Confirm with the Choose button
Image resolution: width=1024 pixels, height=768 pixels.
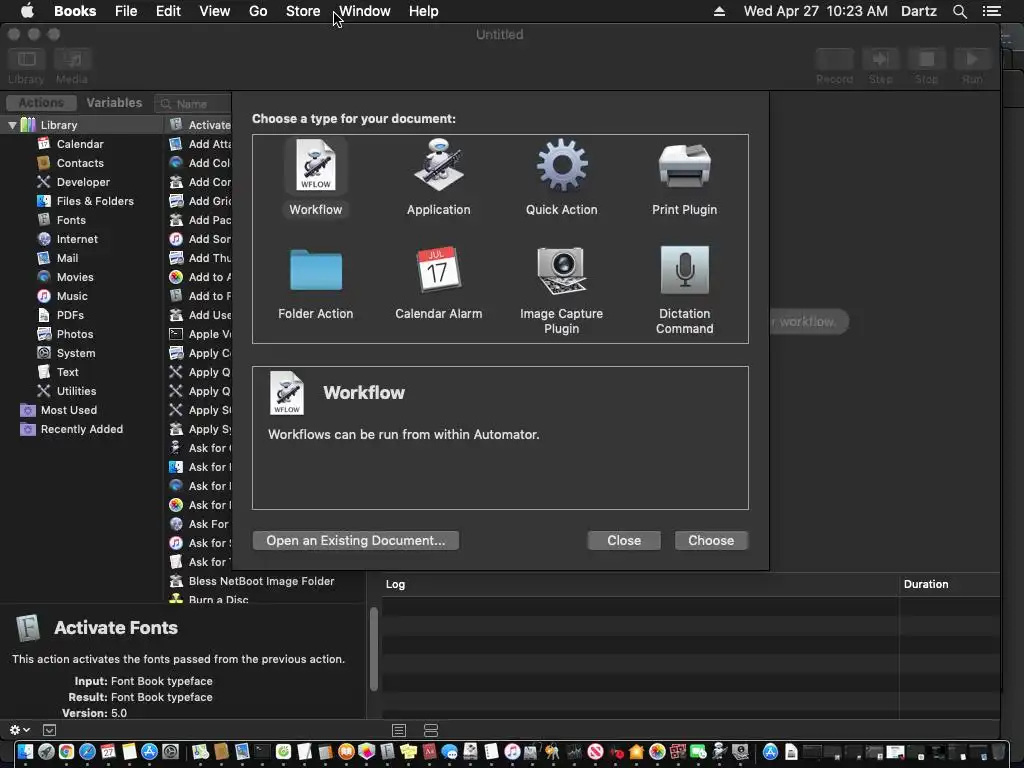[711, 540]
